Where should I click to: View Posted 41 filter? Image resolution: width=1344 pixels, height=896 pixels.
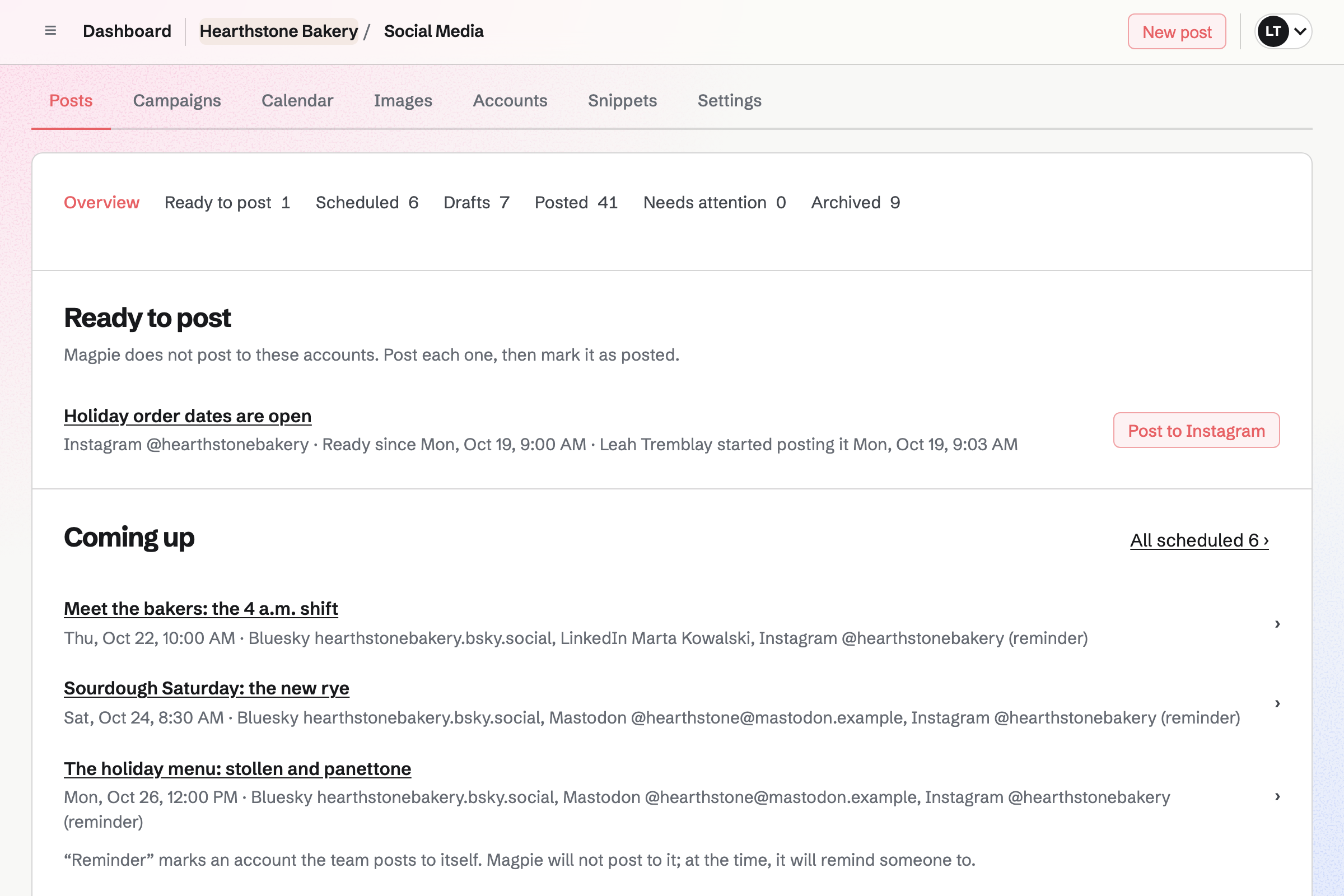[x=576, y=202]
